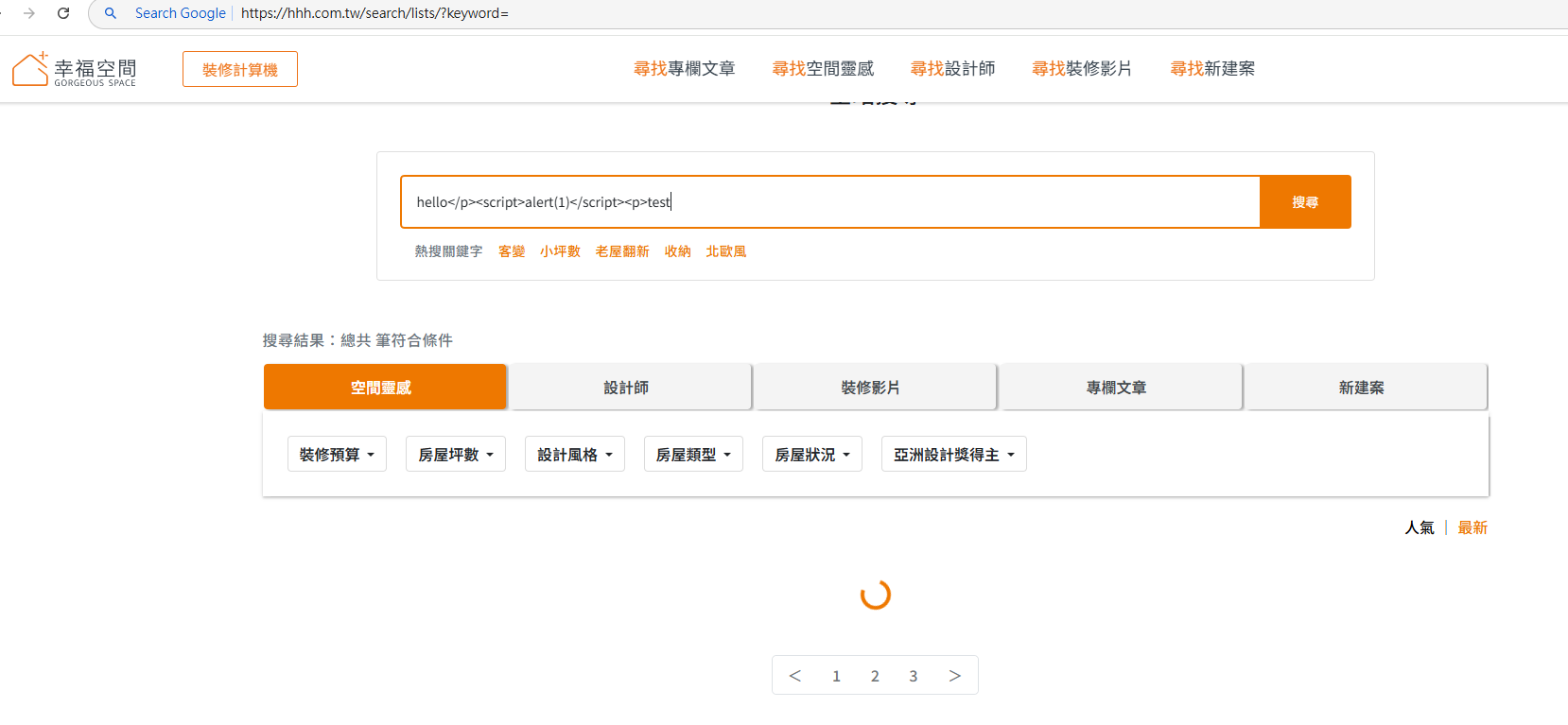The height and width of the screenshot is (725, 1568).
Task: Click the Search Google label in address bar
Action: pos(180,13)
